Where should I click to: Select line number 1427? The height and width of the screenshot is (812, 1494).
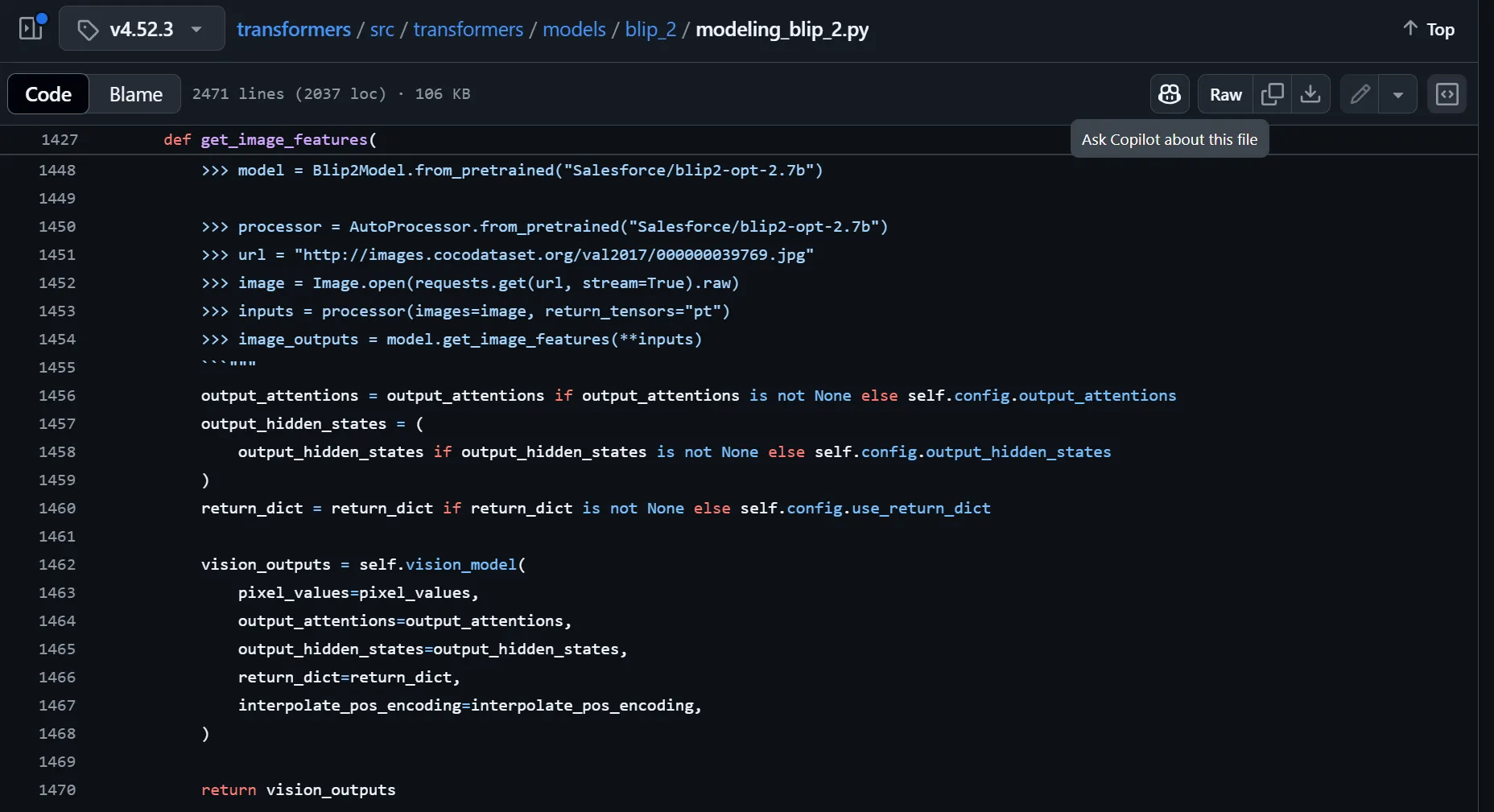pyautogui.click(x=60, y=139)
